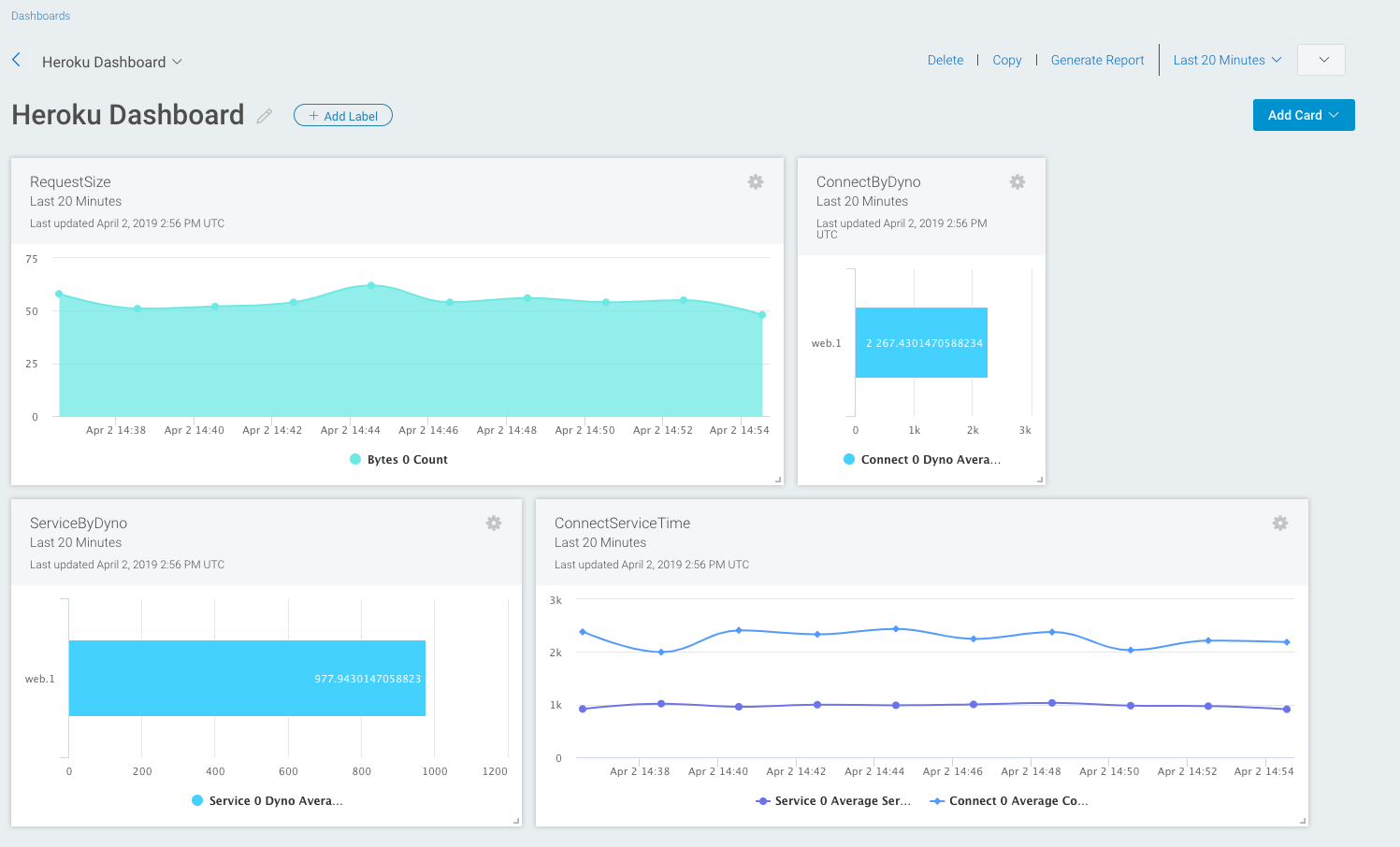
Task: Toggle the Connect 0 Dyno Avera... legend item
Action: click(922, 459)
